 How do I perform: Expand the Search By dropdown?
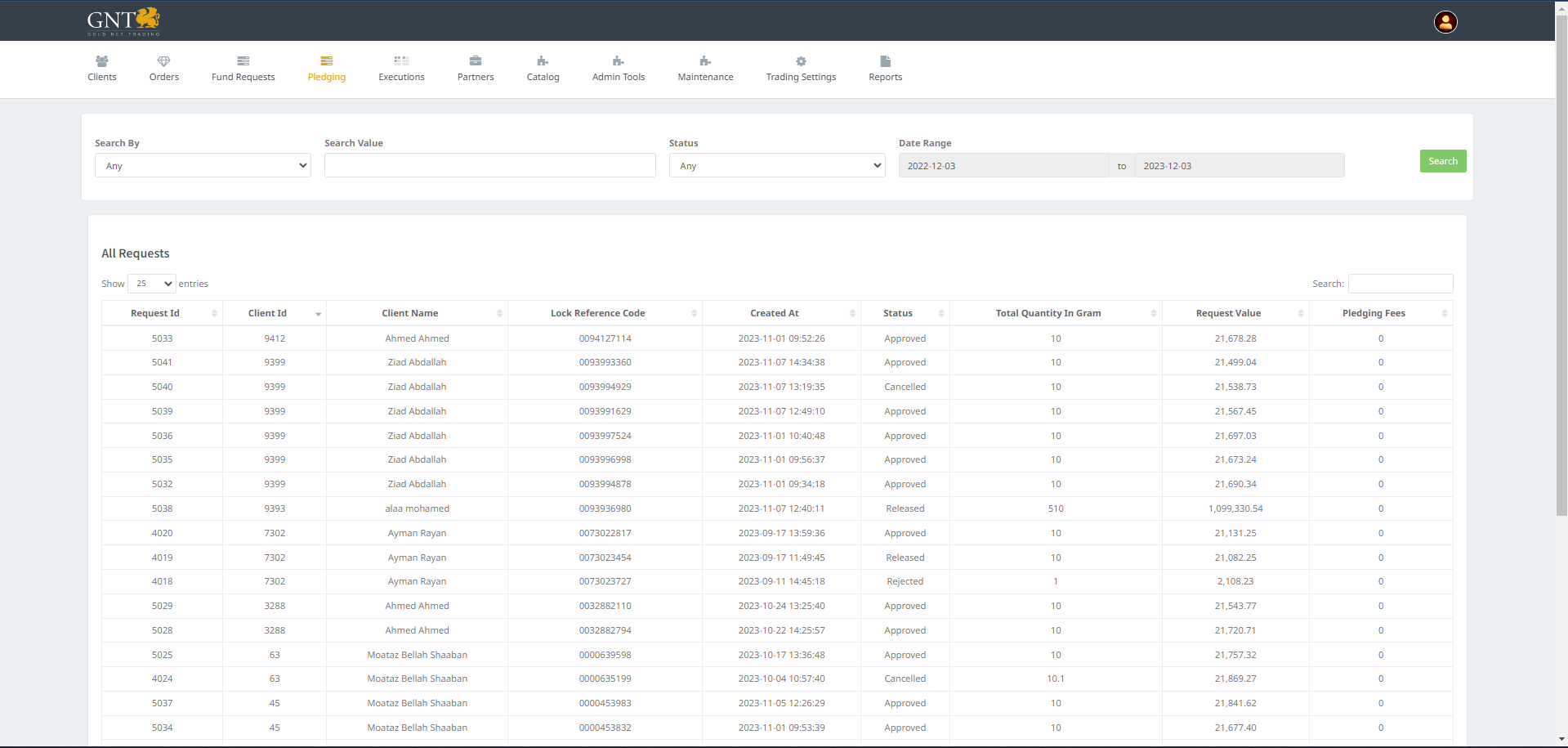click(203, 166)
